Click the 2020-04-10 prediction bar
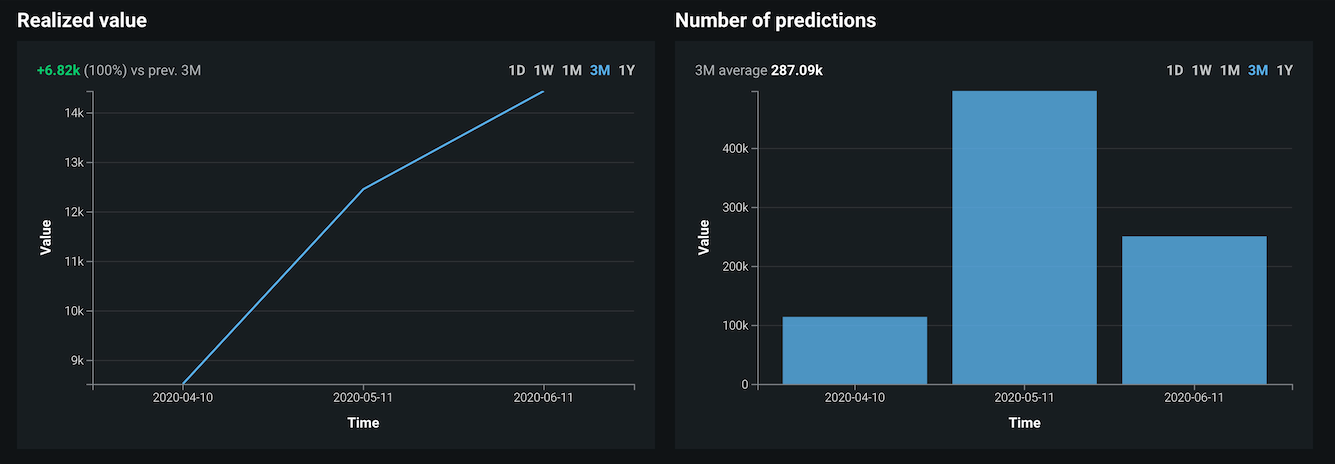This screenshot has height=464, width=1335. (x=855, y=350)
